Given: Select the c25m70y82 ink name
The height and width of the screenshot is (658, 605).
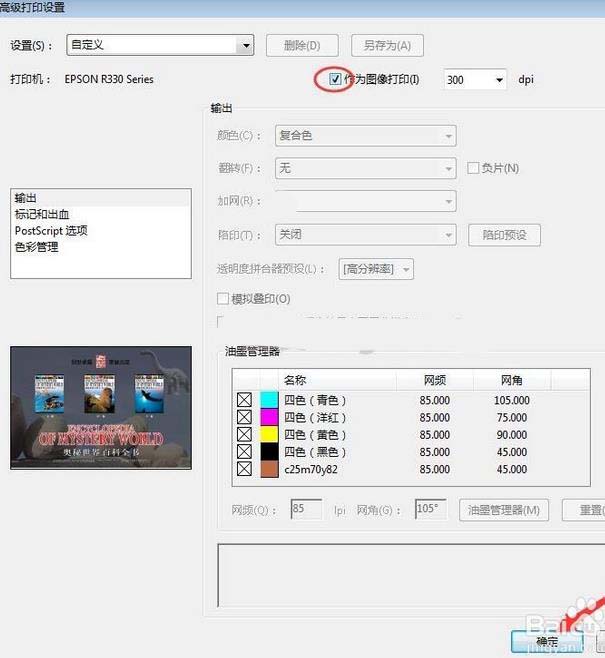Looking at the screenshot, I should (x=311, y=469).
